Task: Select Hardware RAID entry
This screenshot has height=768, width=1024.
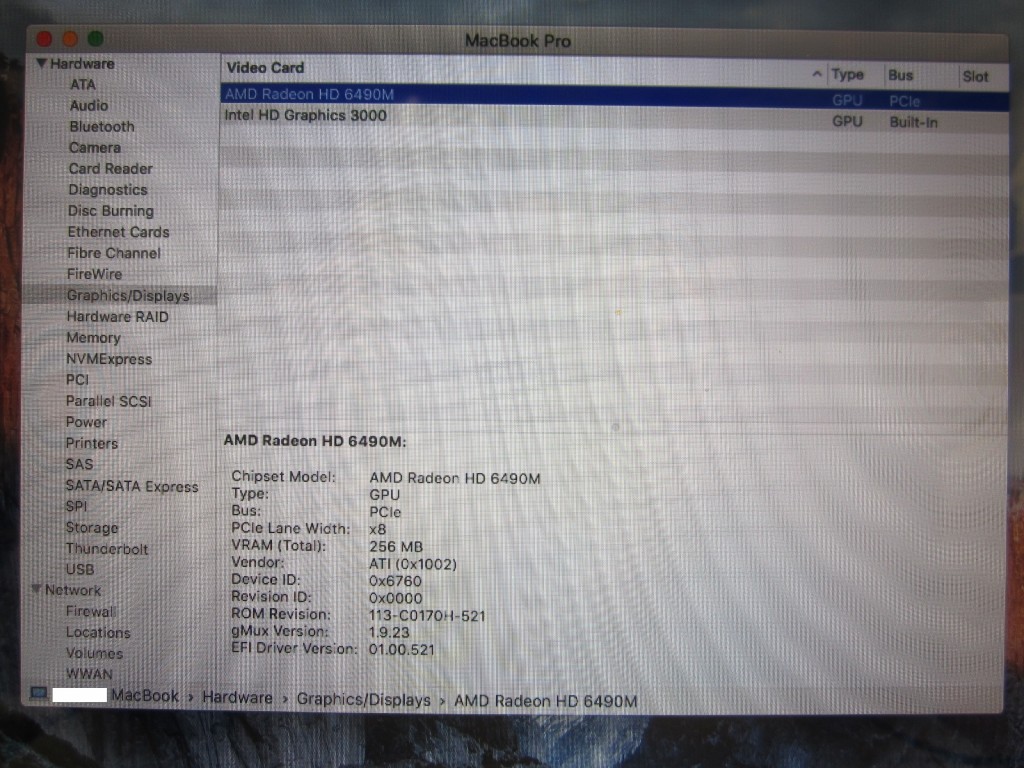Action: (118, 317)
